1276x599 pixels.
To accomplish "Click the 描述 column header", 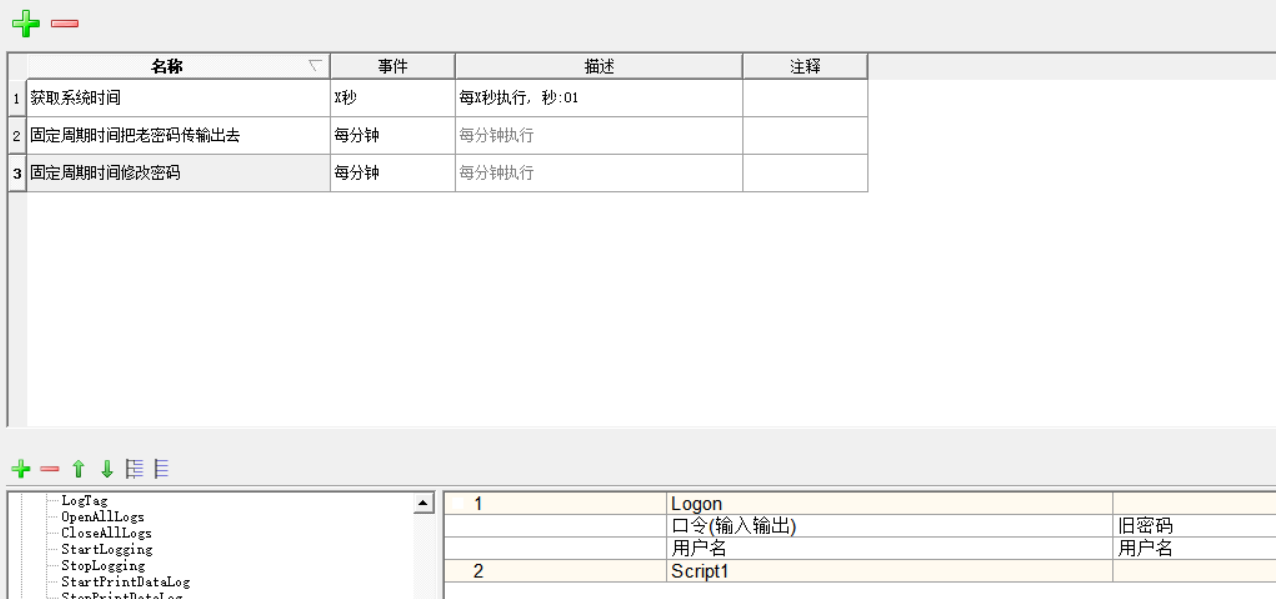I will pos(599,66).
